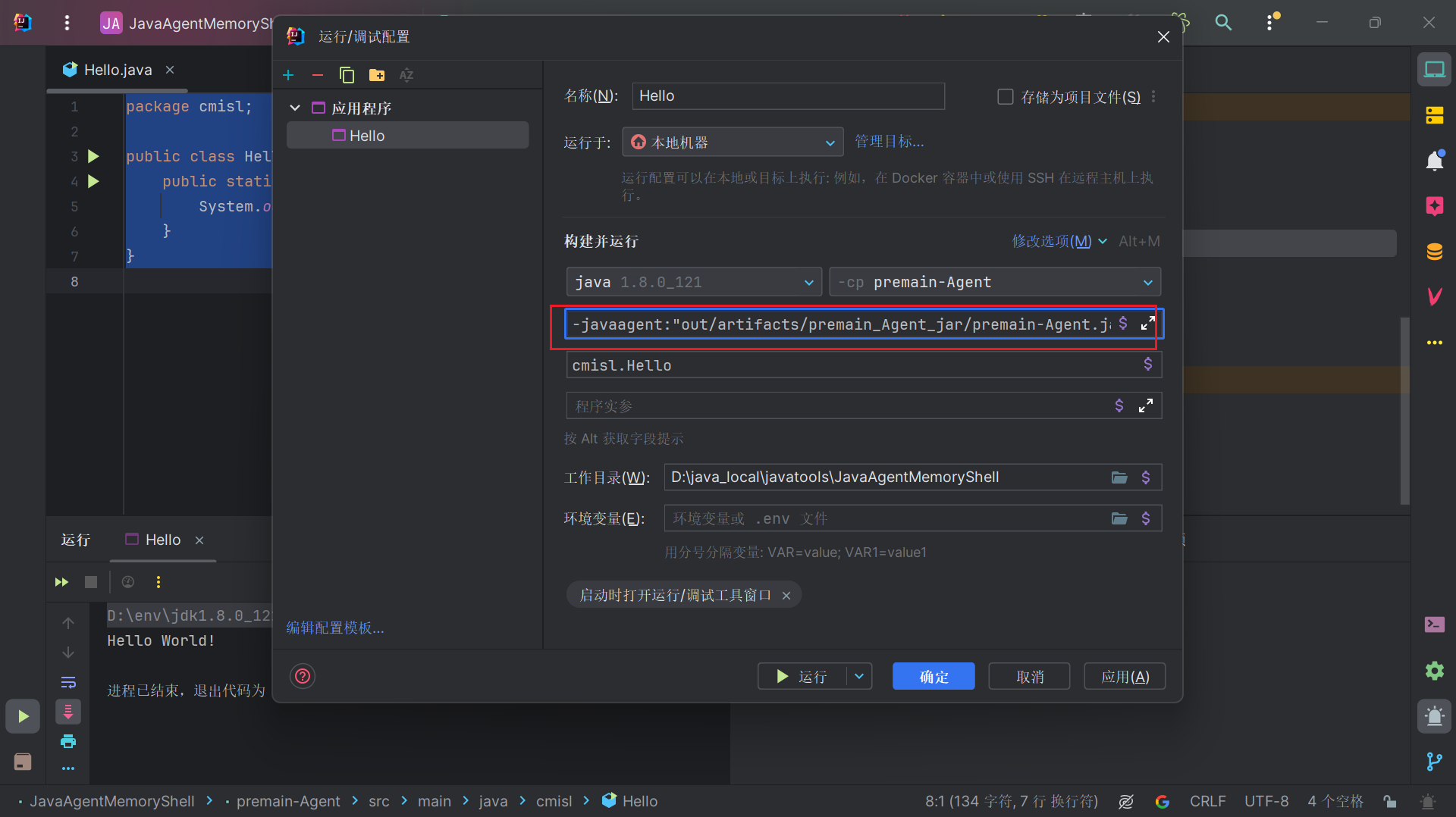Image resolution: width=1456 pixels, height=817 pixels.
Task: Open Search Everywhere magnifier icon
Action: pos(1223,23)
